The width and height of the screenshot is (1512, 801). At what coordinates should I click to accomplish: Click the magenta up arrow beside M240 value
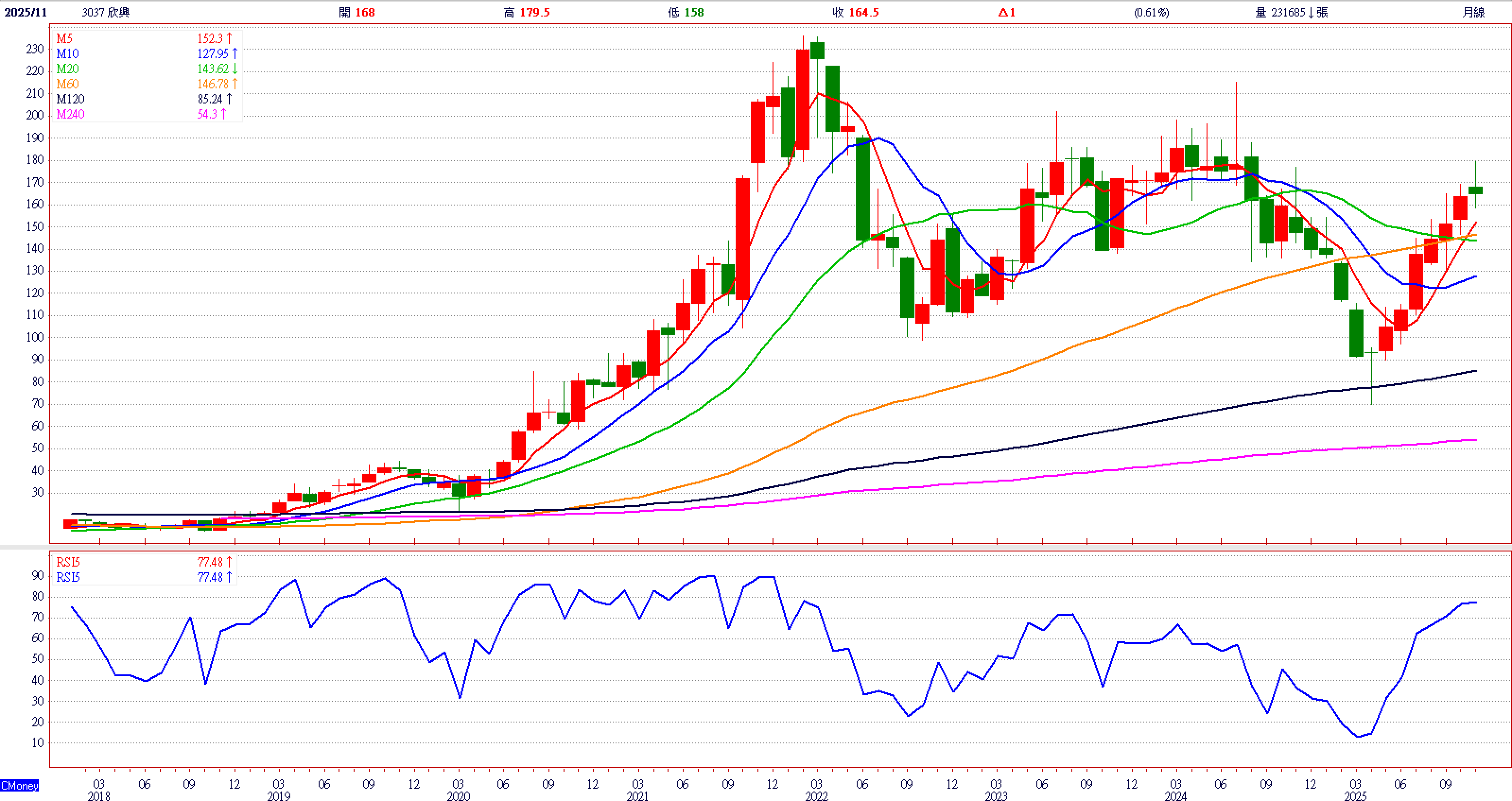point(224,114)
